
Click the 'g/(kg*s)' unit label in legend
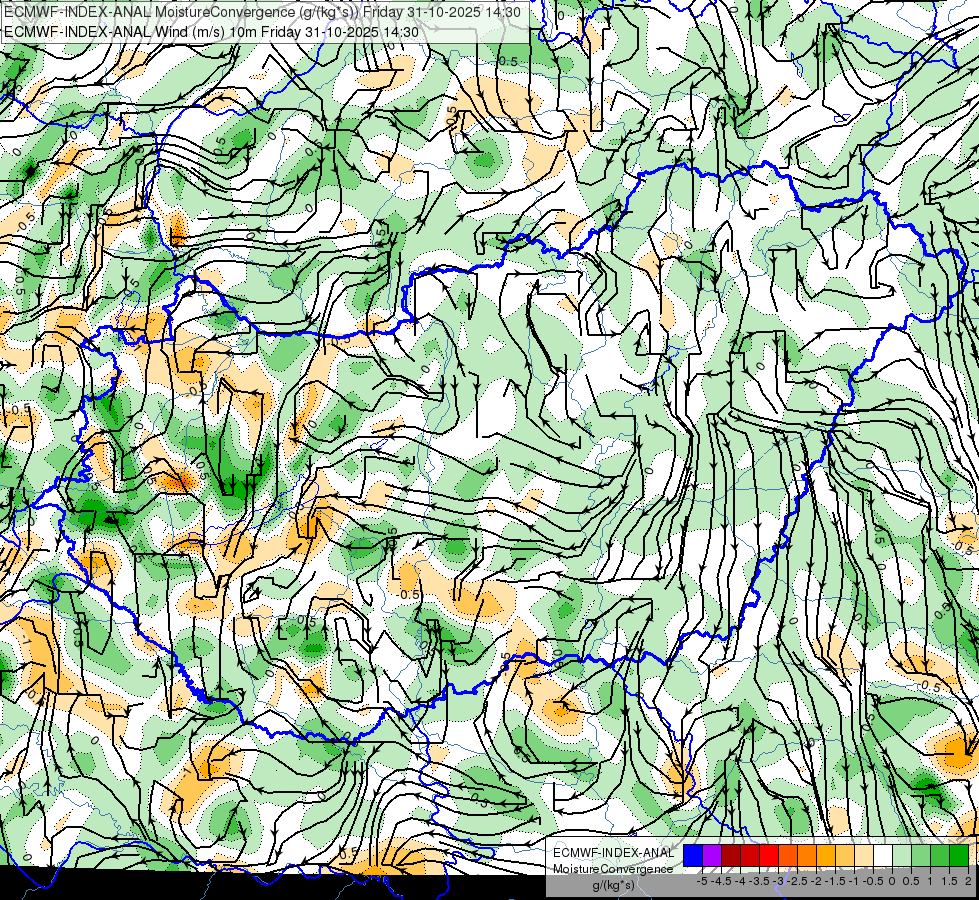[x=614, y=885]
